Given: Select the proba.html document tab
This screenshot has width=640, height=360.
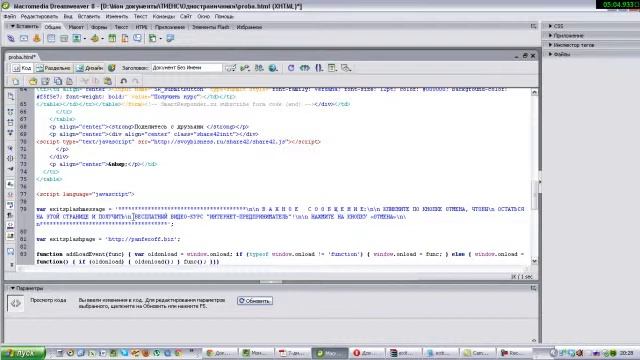Looking at the screenshot, I should (22, 57).
